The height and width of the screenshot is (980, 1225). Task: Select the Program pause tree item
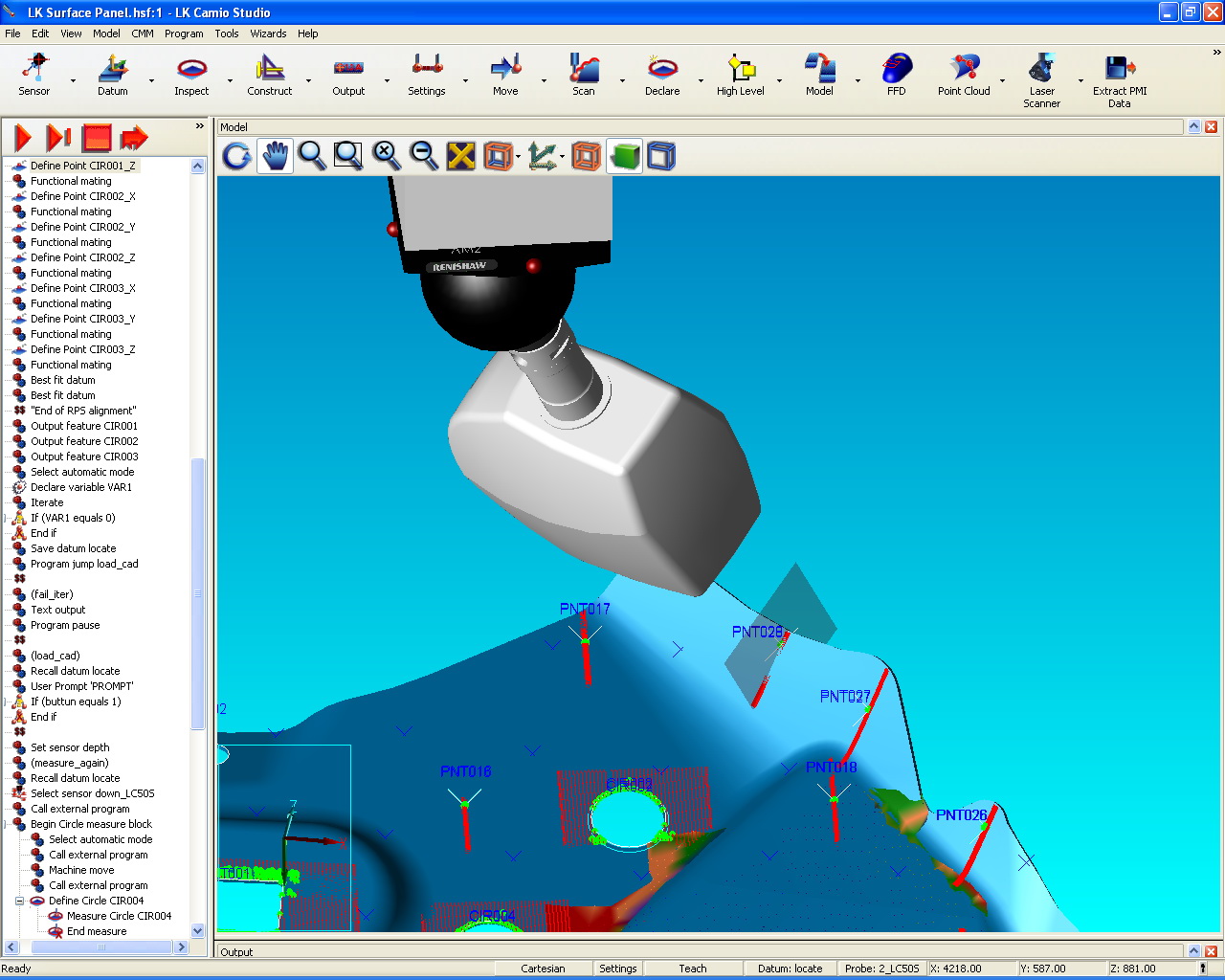(x=65, y=625)
